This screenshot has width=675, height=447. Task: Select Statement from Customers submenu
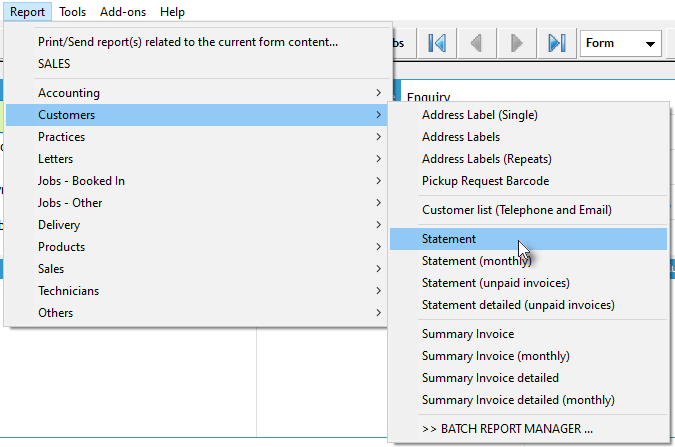(x=449, y=239)
